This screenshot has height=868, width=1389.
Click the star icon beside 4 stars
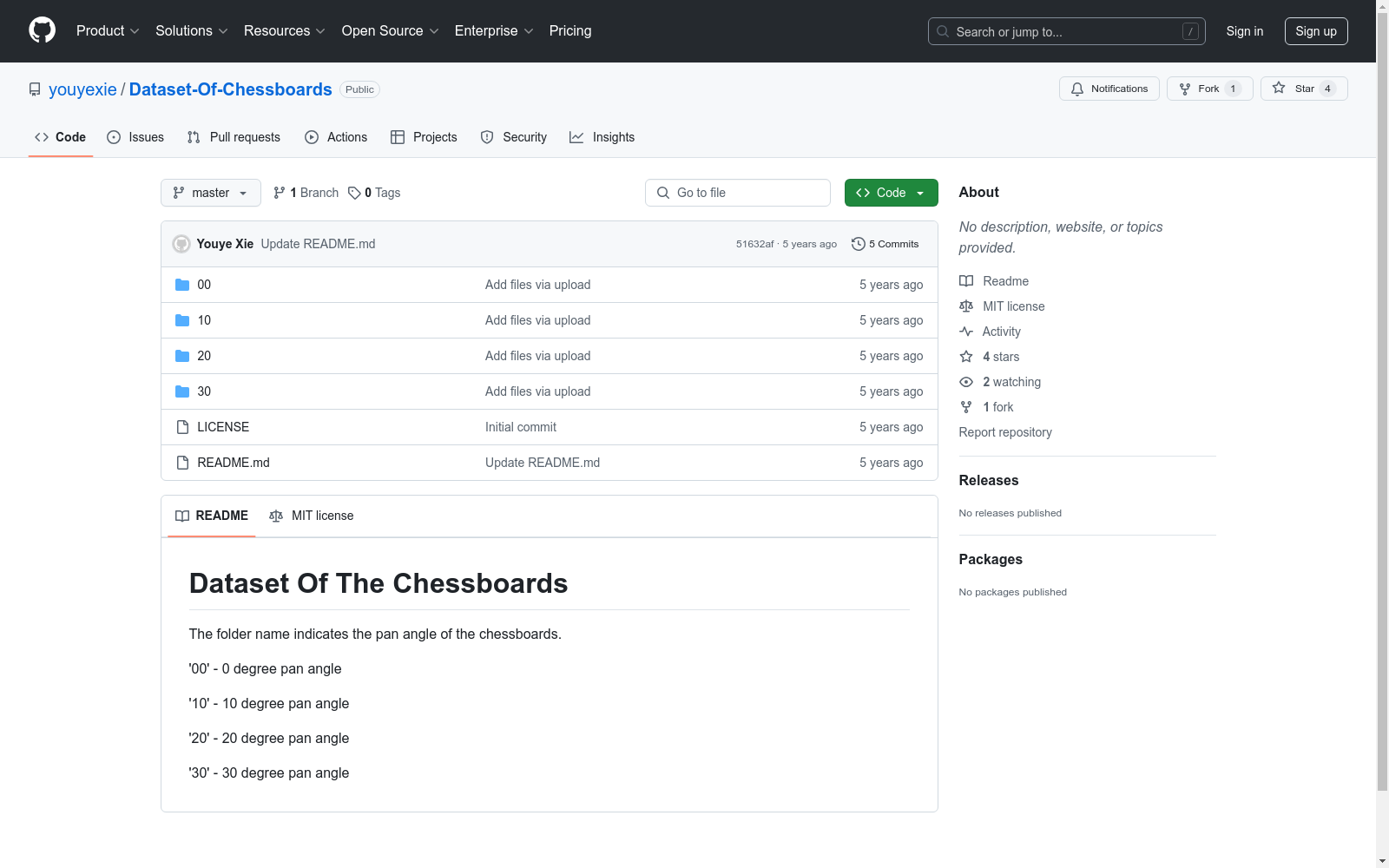pyautogui.click(x=966, y=357)
